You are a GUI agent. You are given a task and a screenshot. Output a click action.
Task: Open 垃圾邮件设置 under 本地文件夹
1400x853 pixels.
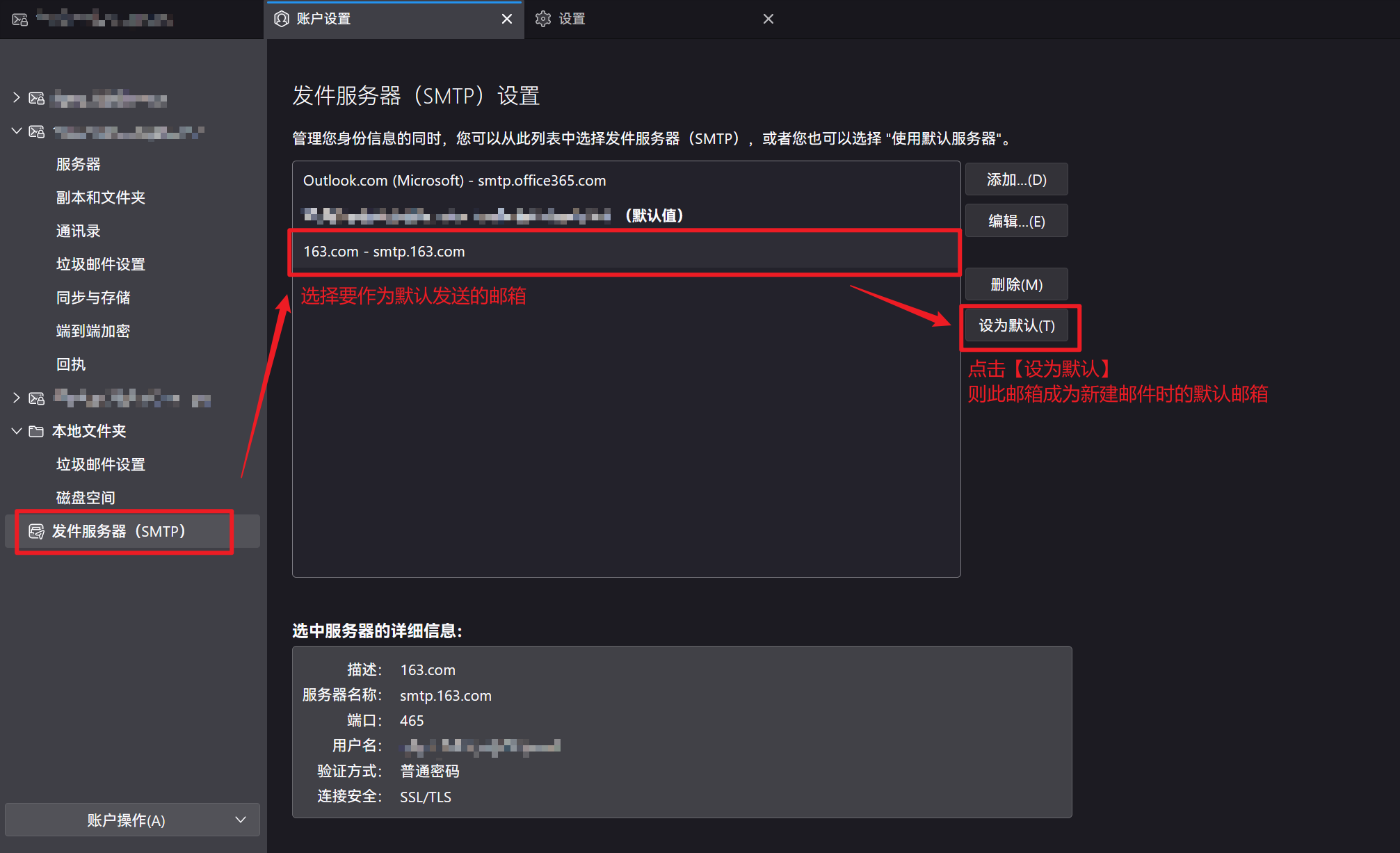click(101, 465)
